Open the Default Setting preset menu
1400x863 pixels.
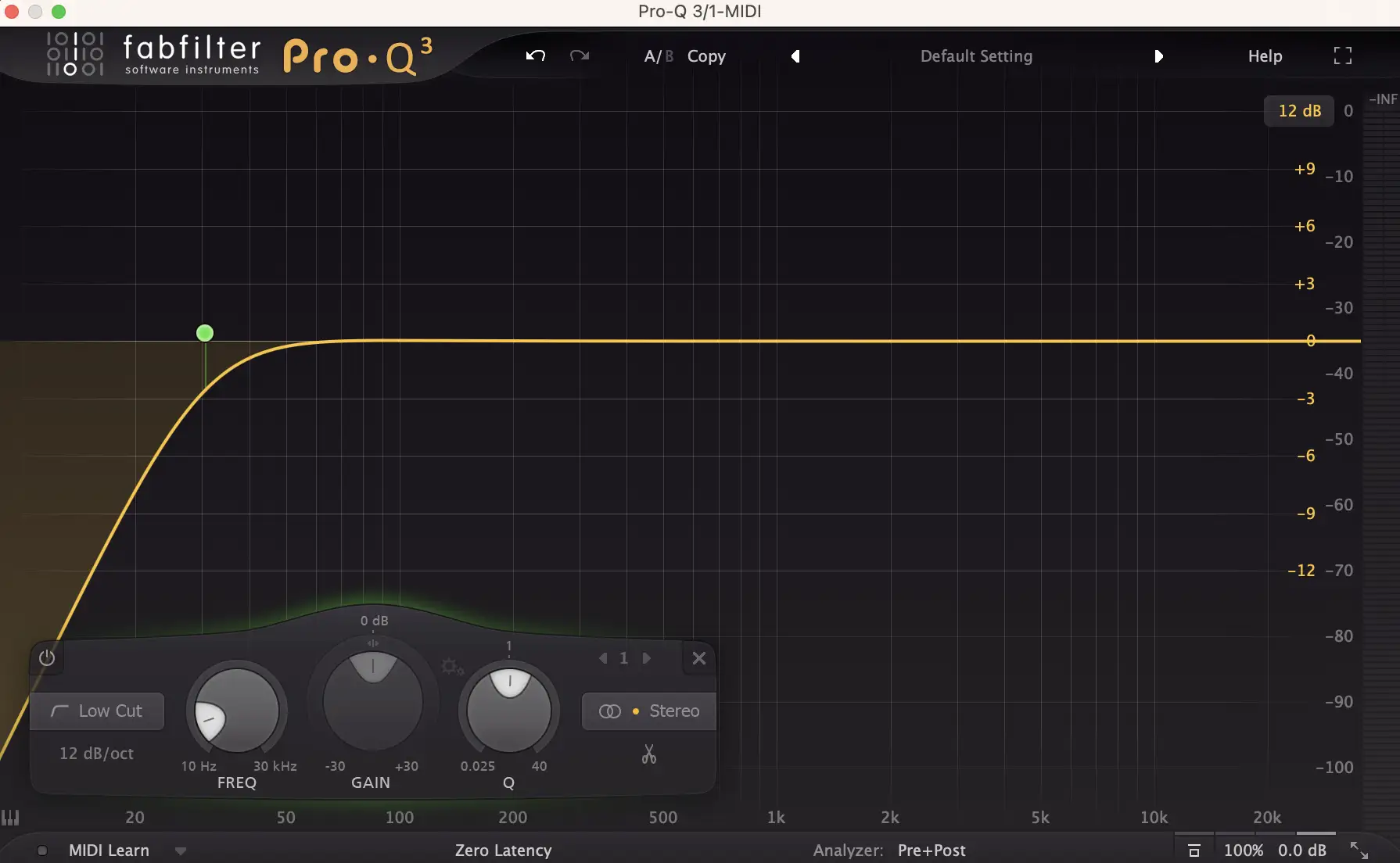[x=976, y=56]
